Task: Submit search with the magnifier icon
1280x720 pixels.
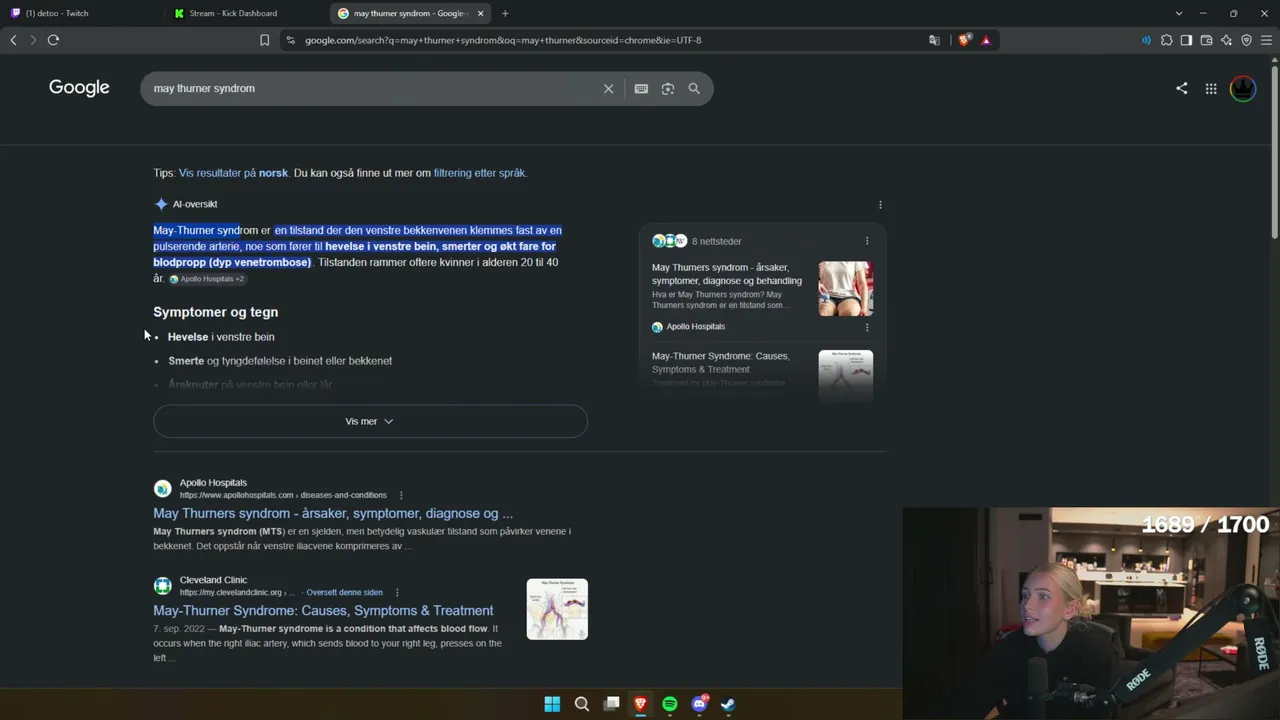Action: pos(694,89)
